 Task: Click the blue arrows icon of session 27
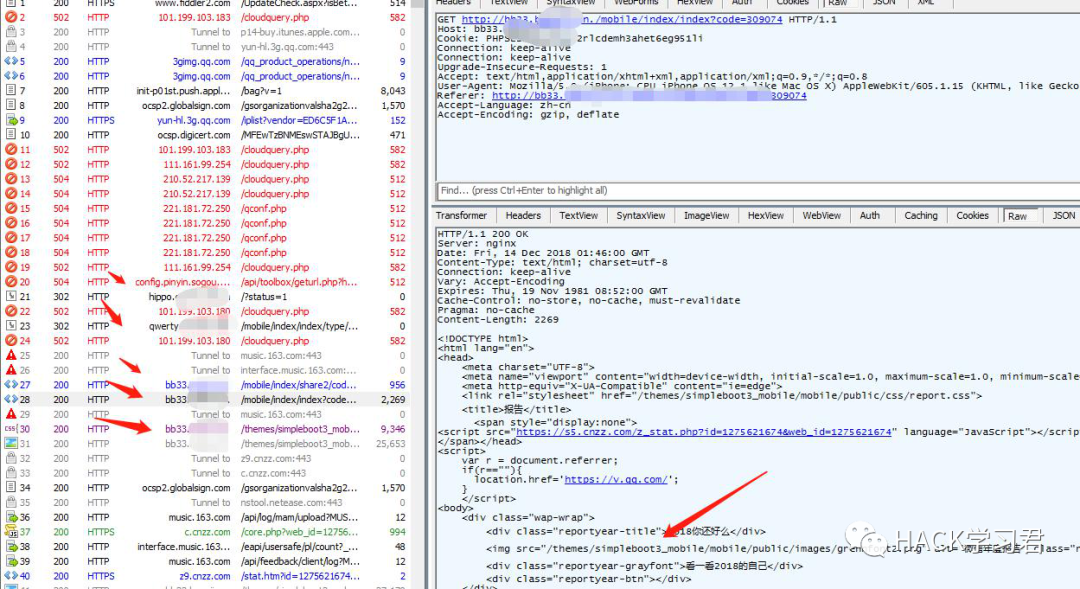coord(11,384)
